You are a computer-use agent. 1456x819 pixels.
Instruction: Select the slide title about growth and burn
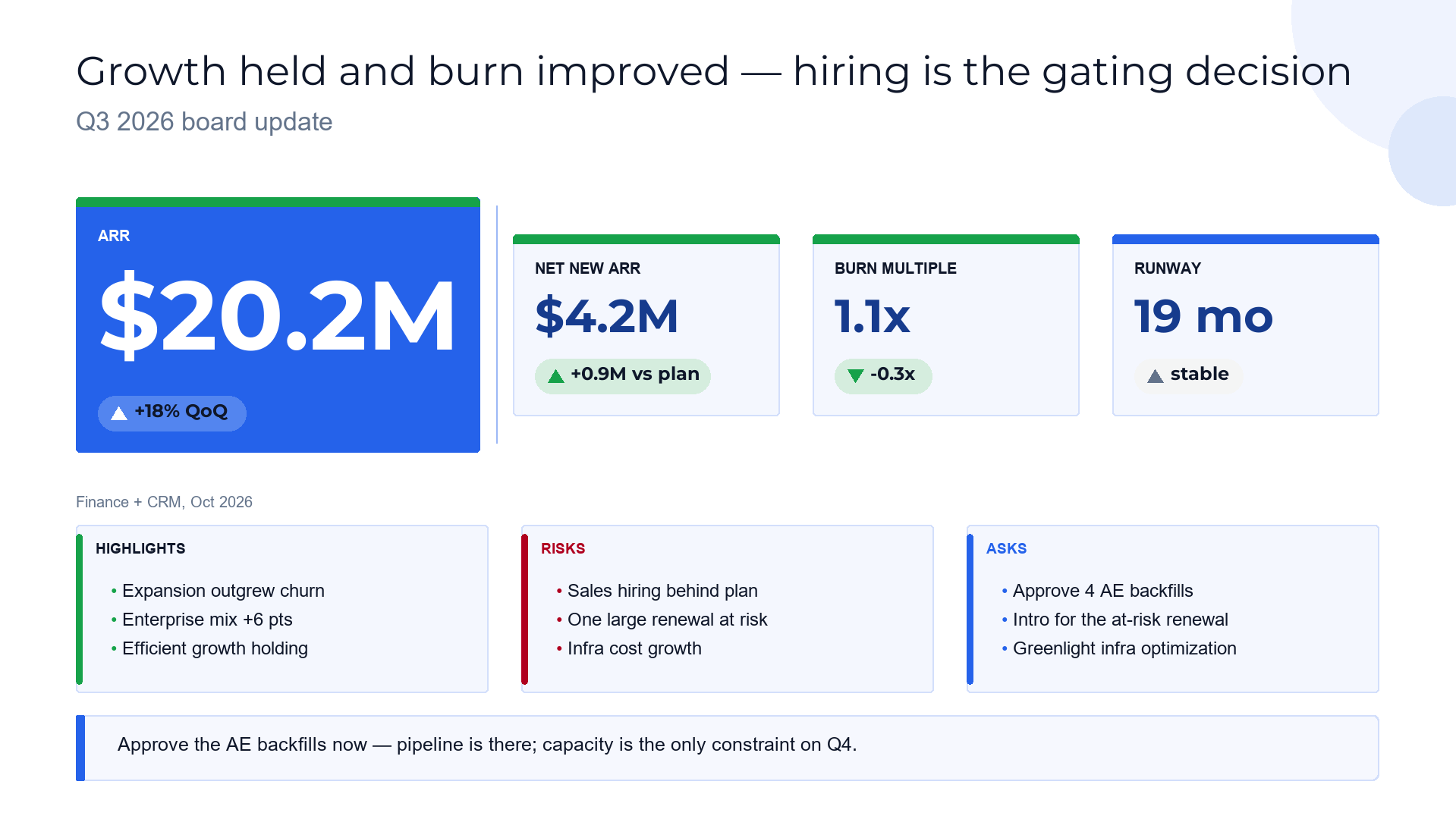[x=714, y=71]
